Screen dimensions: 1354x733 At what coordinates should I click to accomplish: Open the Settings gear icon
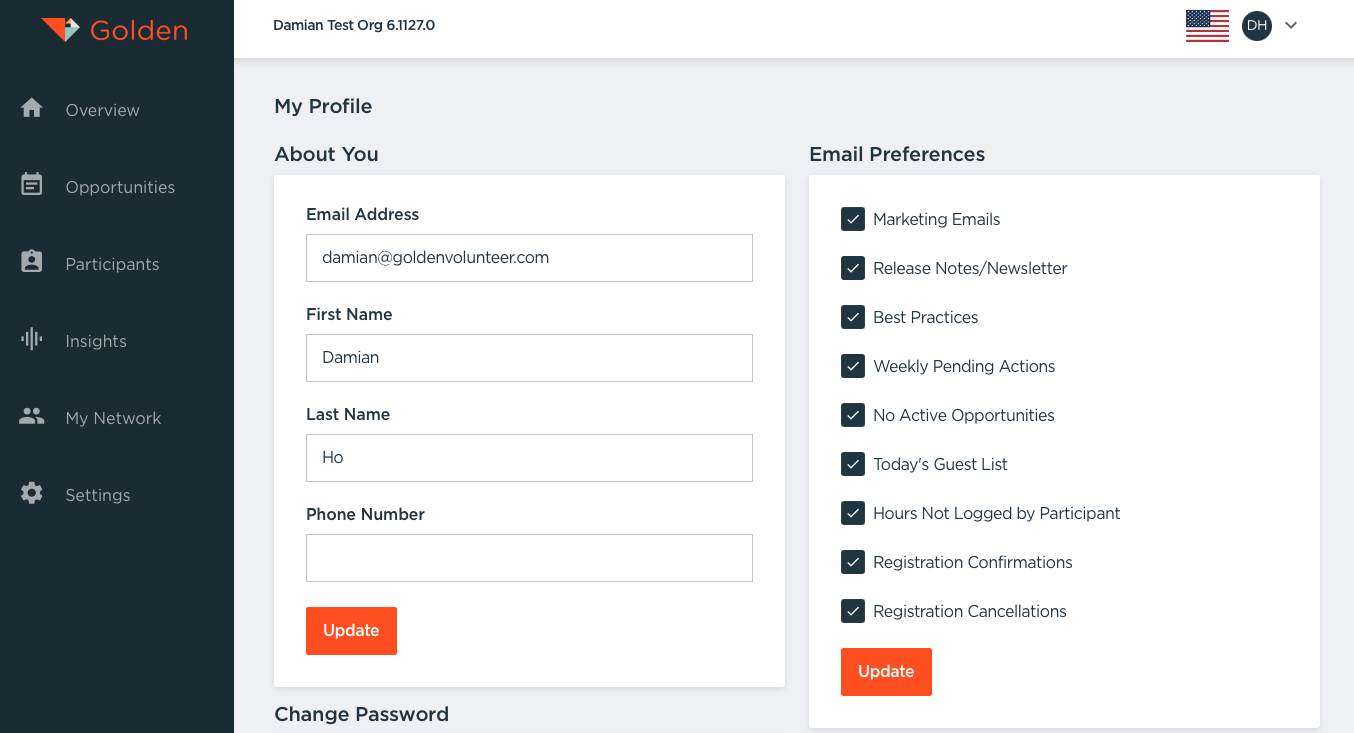point(32,493)
